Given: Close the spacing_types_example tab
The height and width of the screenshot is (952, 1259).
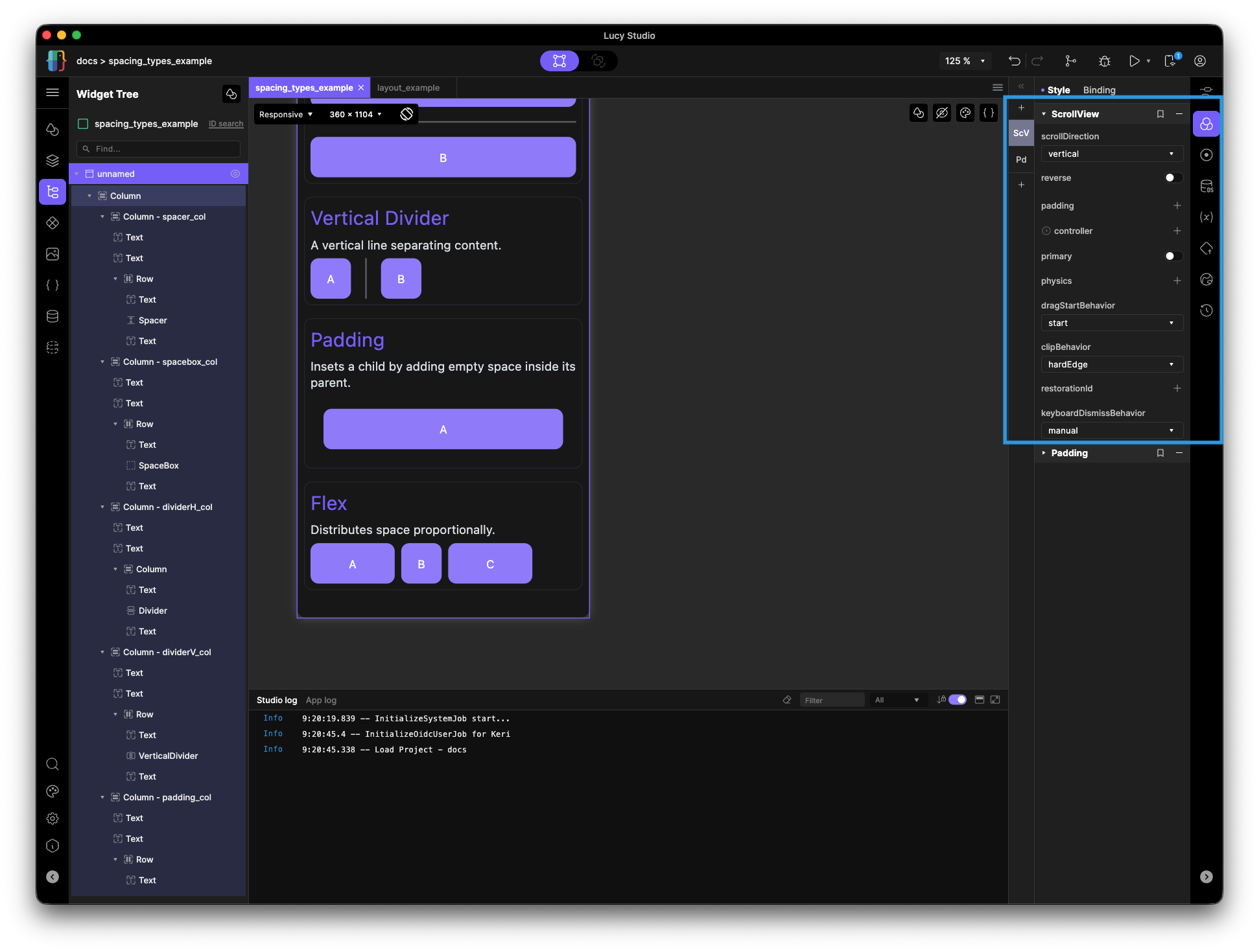Looking at the screenshot, I should [361, 88].
